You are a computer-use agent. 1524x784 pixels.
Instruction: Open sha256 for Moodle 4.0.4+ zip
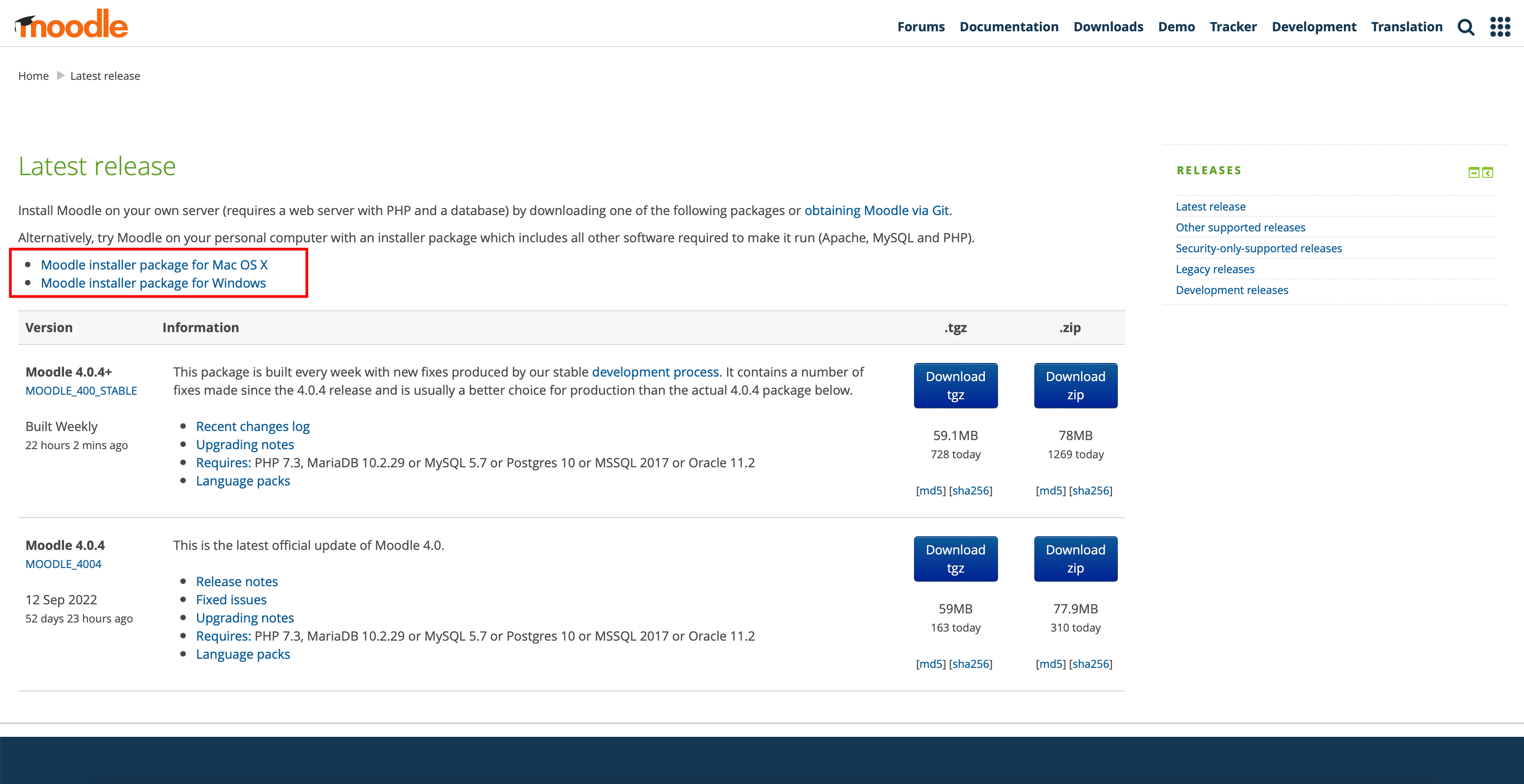pos(1090,491)
